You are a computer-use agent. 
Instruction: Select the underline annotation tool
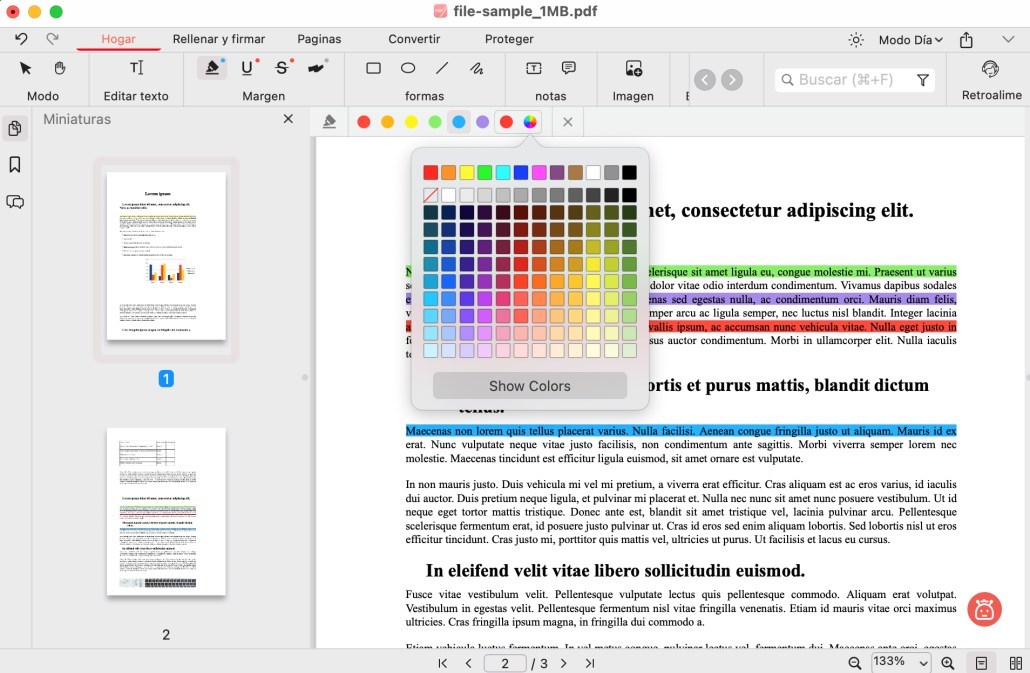(246, 68)
